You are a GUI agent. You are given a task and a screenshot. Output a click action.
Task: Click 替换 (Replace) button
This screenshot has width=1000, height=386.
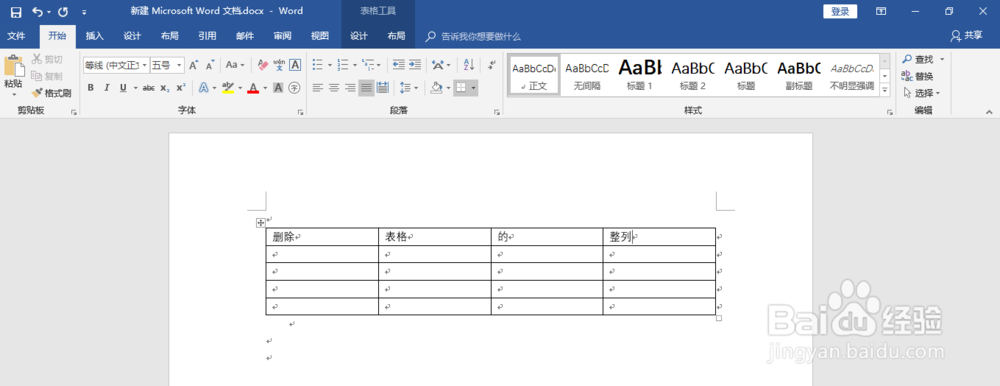coord(918,76)
